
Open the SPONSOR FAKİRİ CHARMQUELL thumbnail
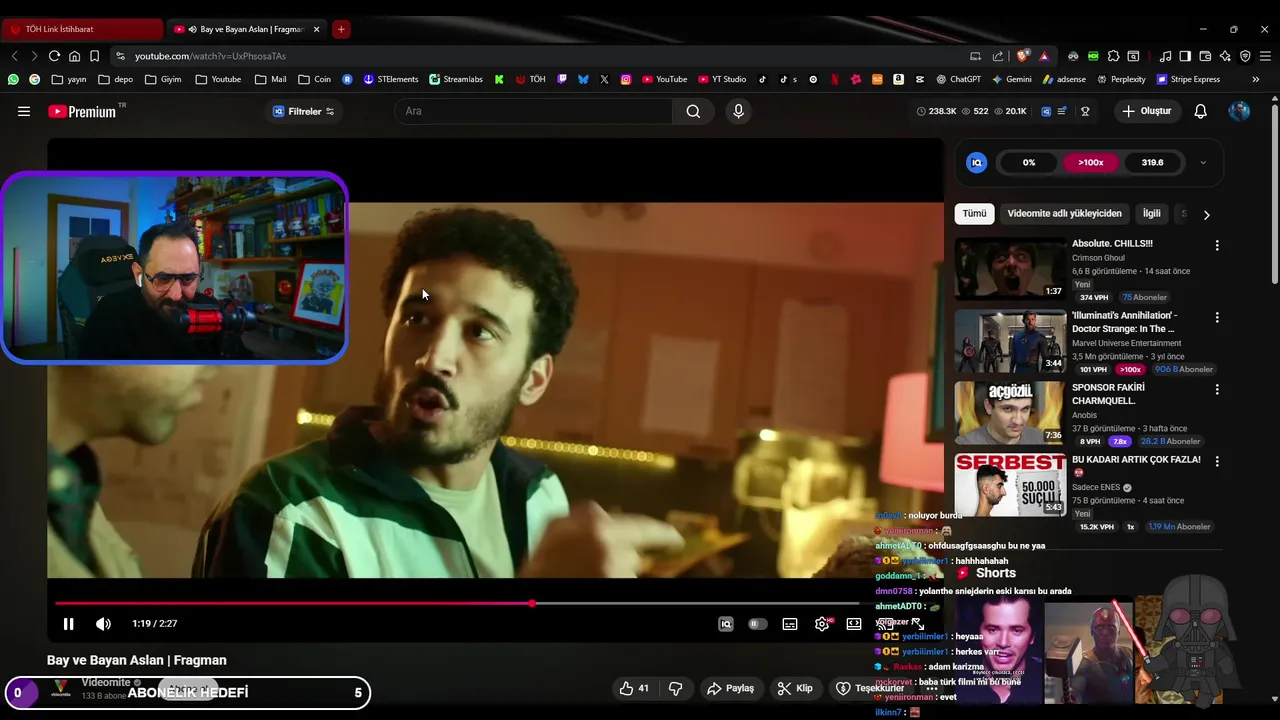tap(1010, 412)
